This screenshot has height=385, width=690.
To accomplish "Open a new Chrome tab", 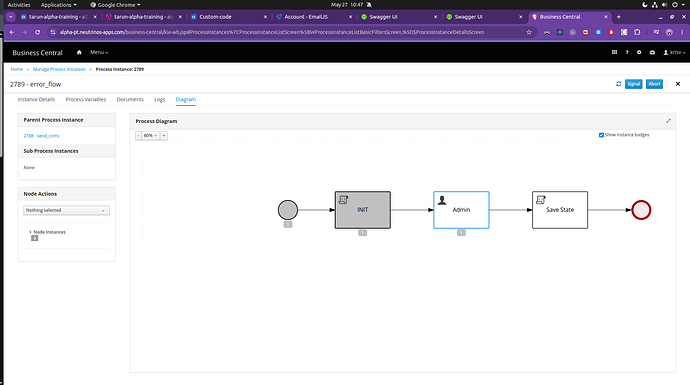I will [x=618, y=17].
